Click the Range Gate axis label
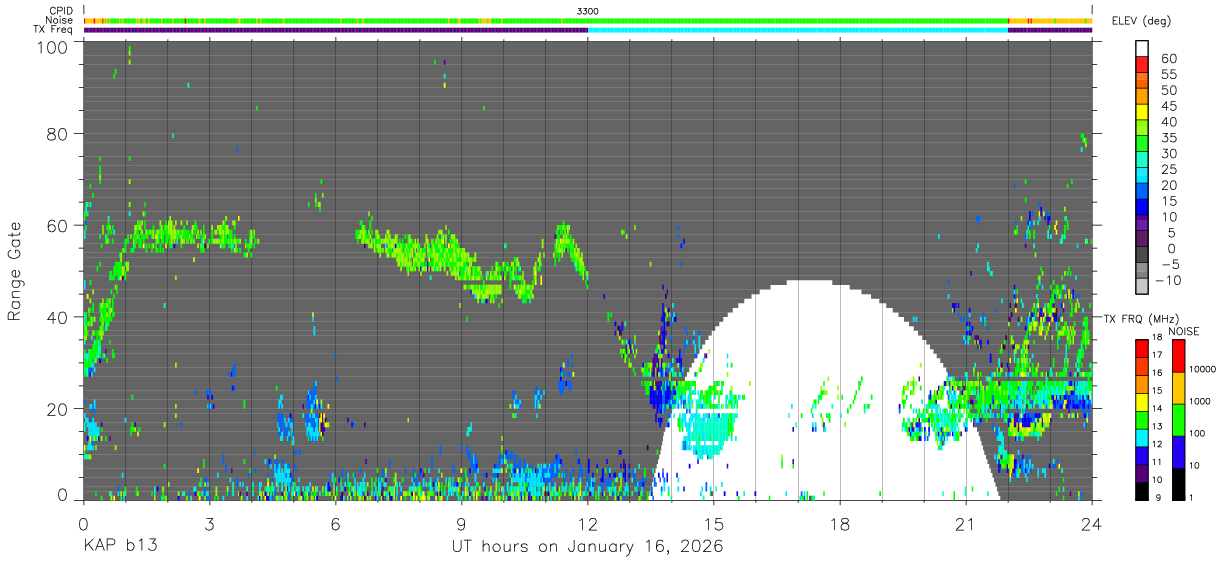Image resolution: width=1228 pixels, height=567 pixels. pyautogui.click(x=15, y=272)
